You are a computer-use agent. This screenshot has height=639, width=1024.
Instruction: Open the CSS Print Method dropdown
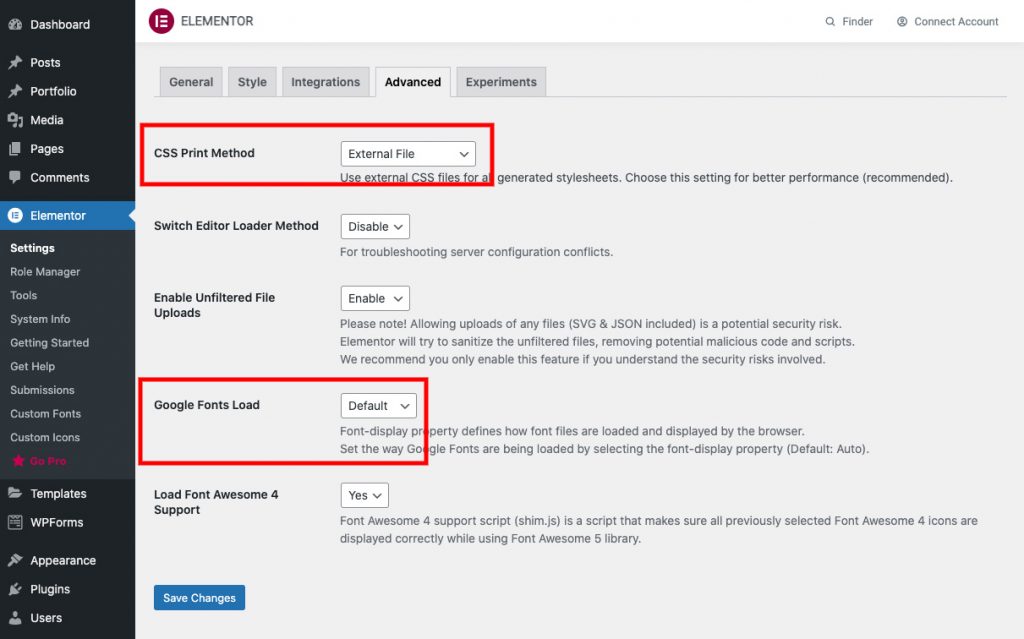click(x=408, y=154)
